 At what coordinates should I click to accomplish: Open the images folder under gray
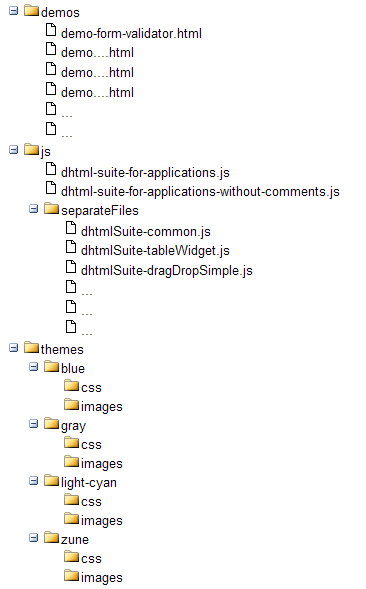(x=101, y=464)
